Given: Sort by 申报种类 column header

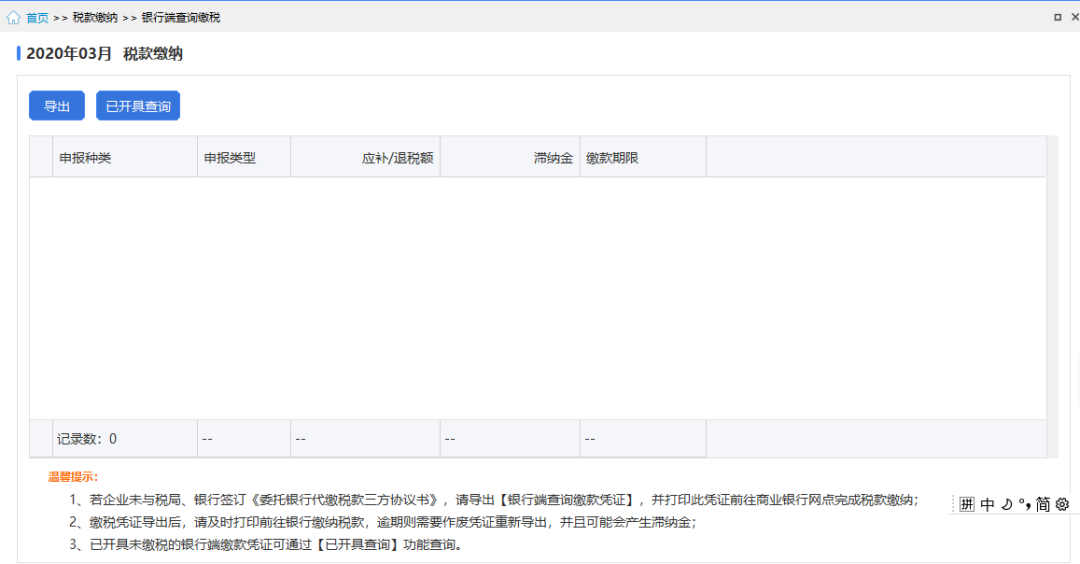Looking at the screenshot, I should pyautogui.click(x=125, y=158).
